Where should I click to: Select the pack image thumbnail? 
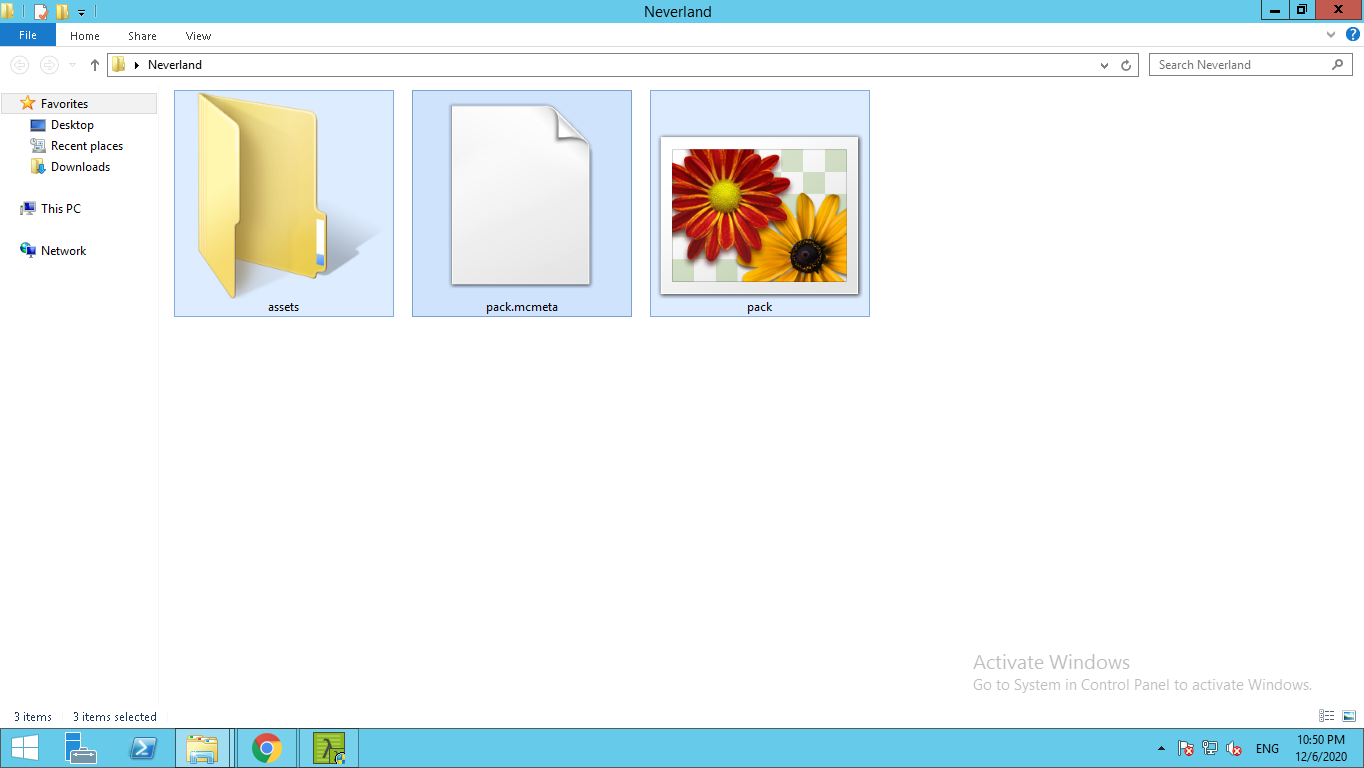(760, 204)
